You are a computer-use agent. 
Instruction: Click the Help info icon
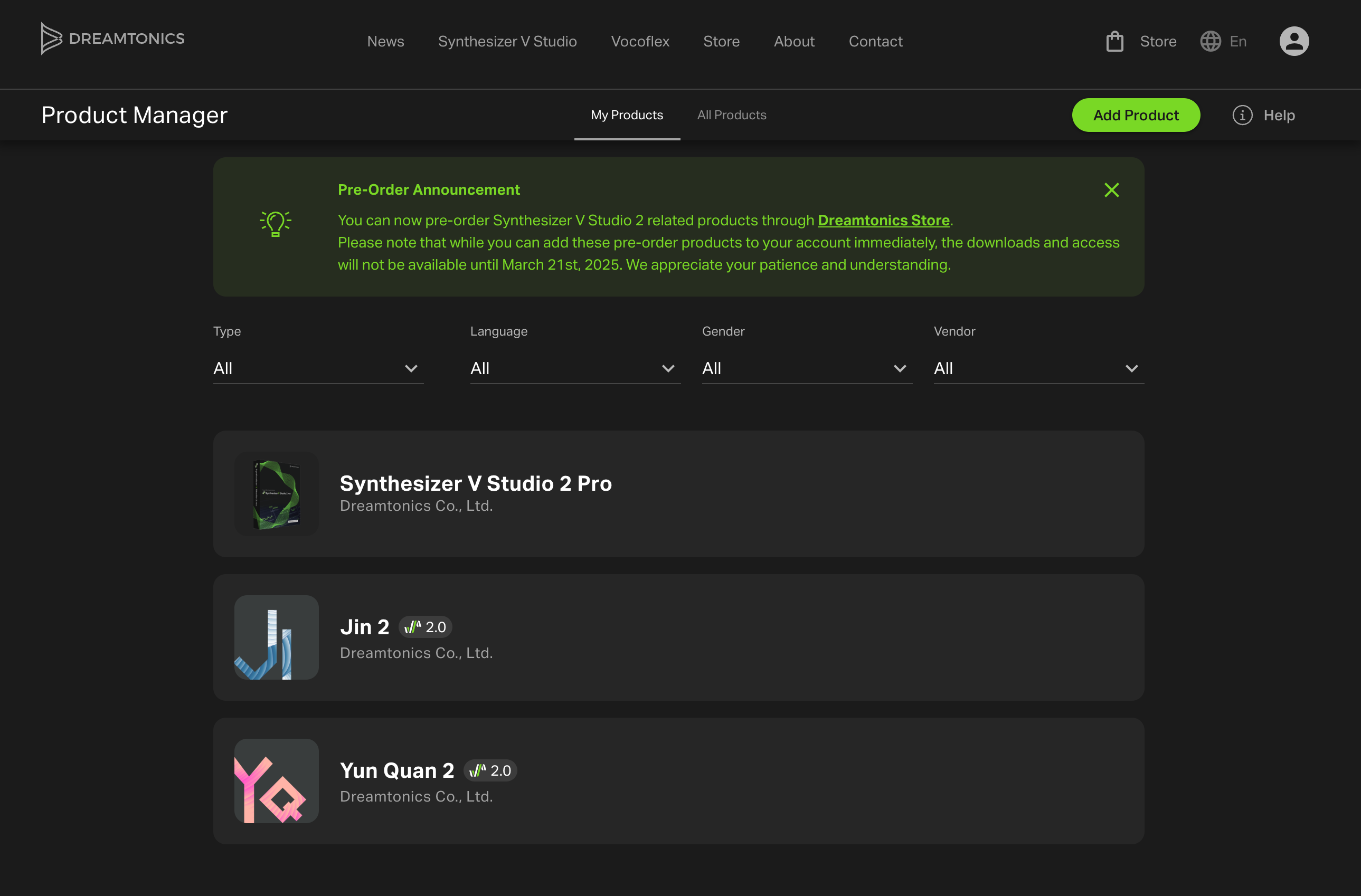[x=1242, y=115]
